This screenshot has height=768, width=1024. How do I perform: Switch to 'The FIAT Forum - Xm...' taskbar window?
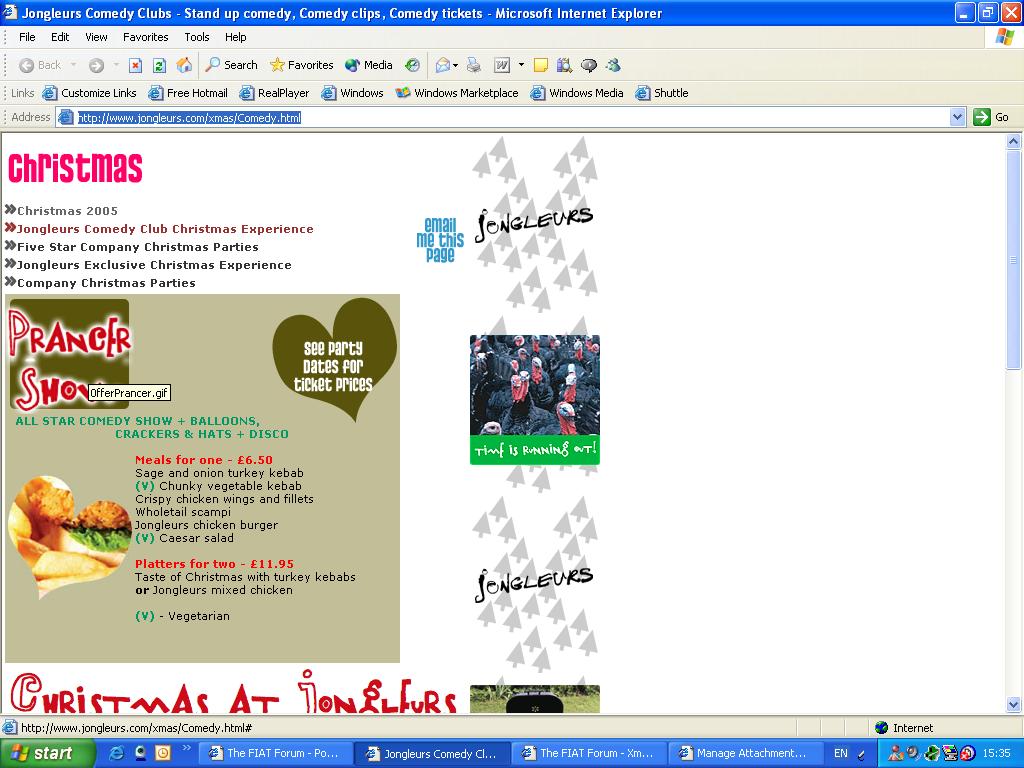588,753
